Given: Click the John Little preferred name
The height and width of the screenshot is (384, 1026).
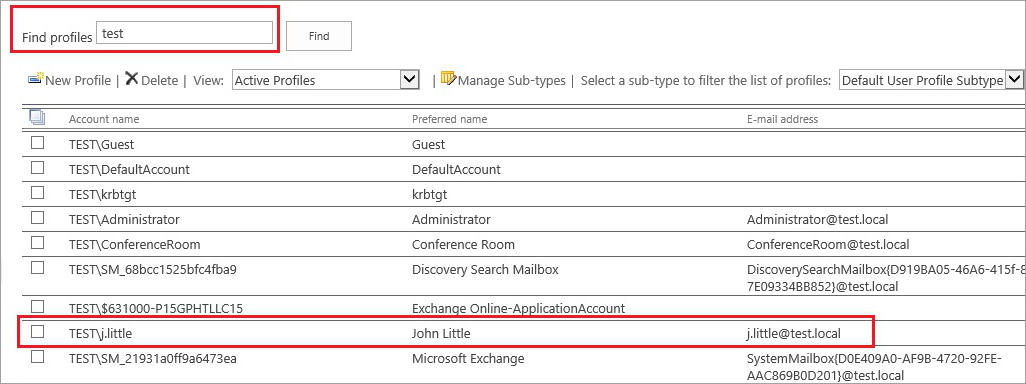Looking at the screenshot, I should click(x=441, y=334).
